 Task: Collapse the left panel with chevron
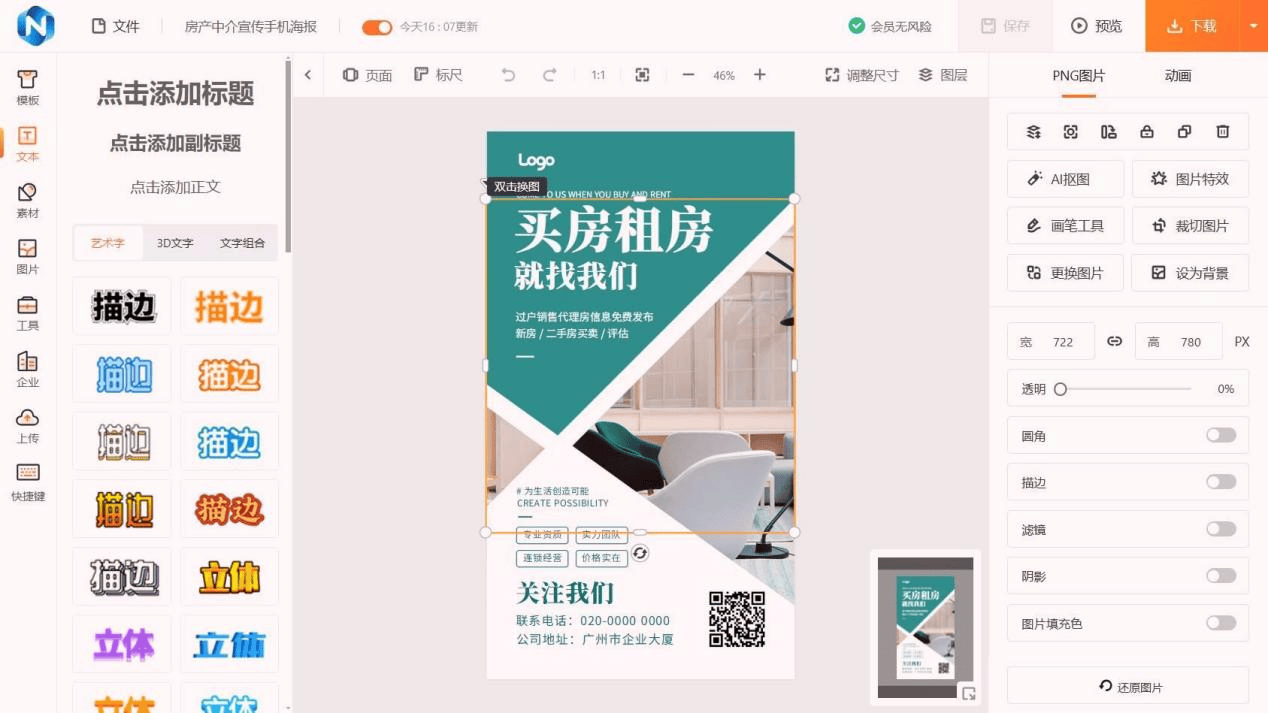click(x=308, y=75)
